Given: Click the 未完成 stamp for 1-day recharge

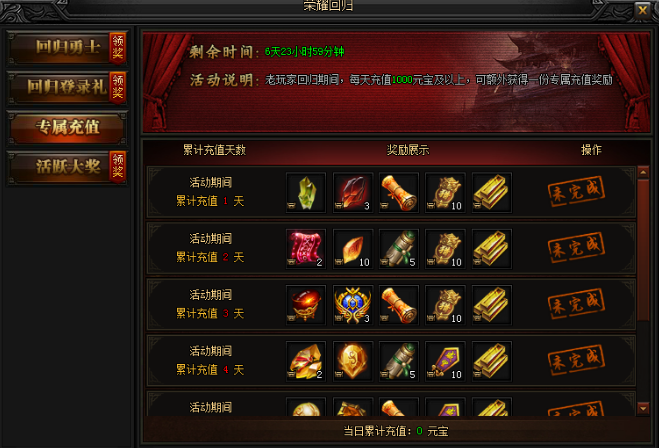Looking at the screenshot, I should pyautogui.click(x=576, y=192).
